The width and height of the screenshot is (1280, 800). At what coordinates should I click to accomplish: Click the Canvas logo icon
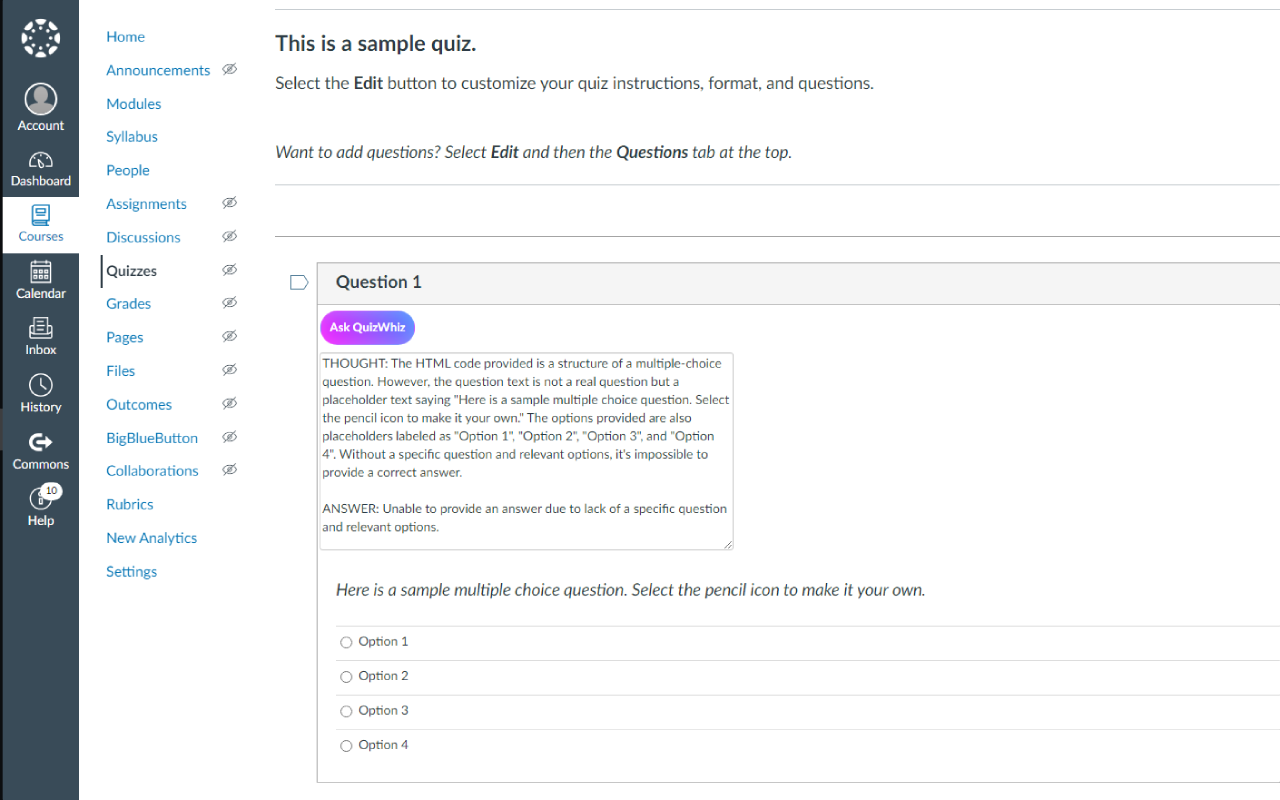[40, 37]
